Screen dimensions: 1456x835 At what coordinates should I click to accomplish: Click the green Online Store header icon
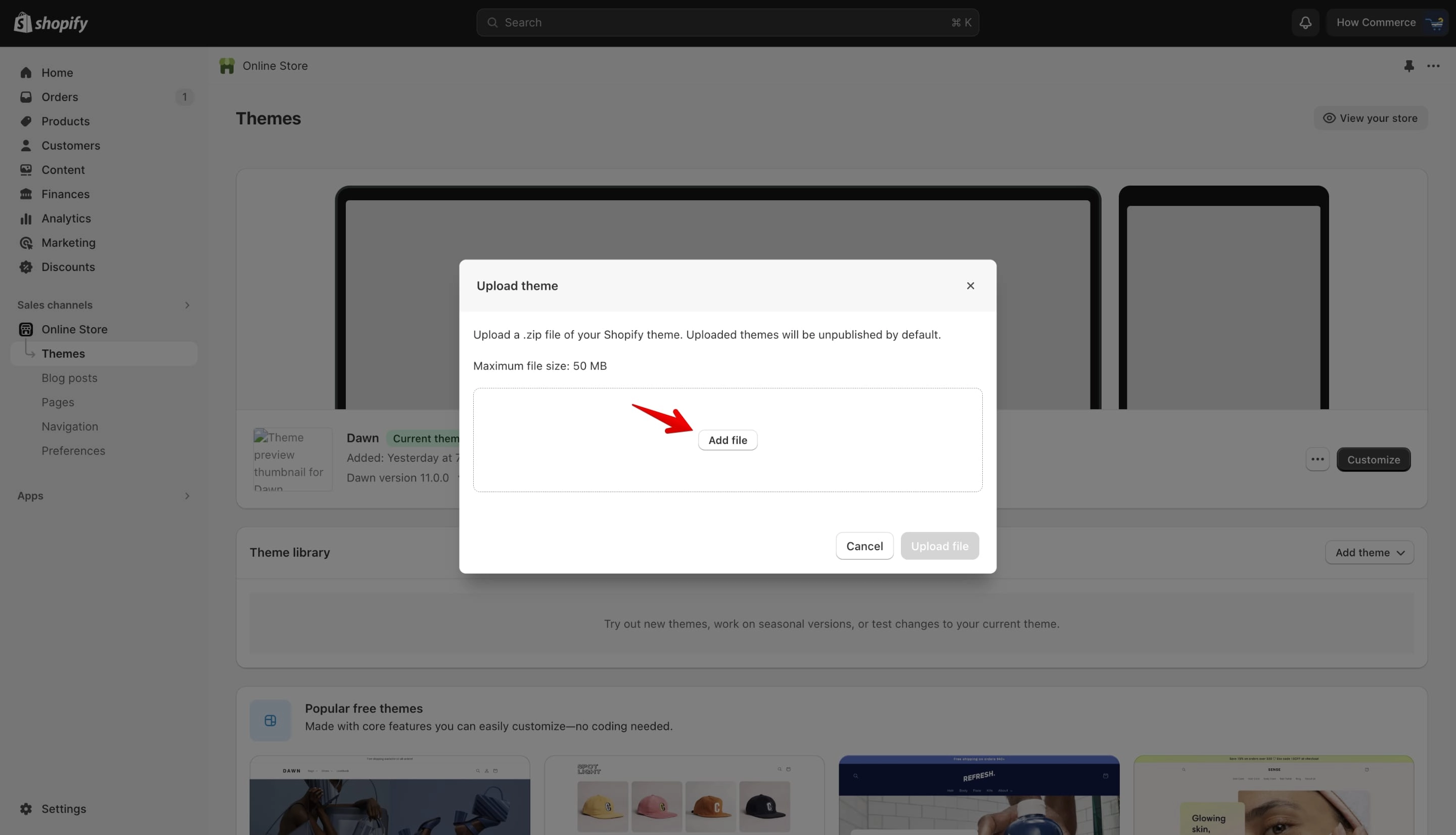[x=226, y=66]
